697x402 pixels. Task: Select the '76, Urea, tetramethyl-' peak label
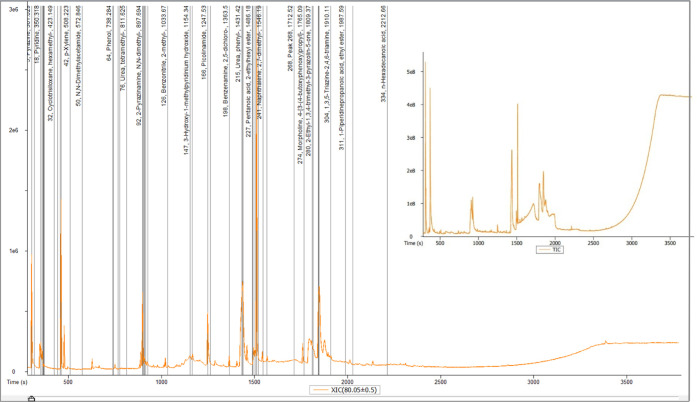pos(123,49)
